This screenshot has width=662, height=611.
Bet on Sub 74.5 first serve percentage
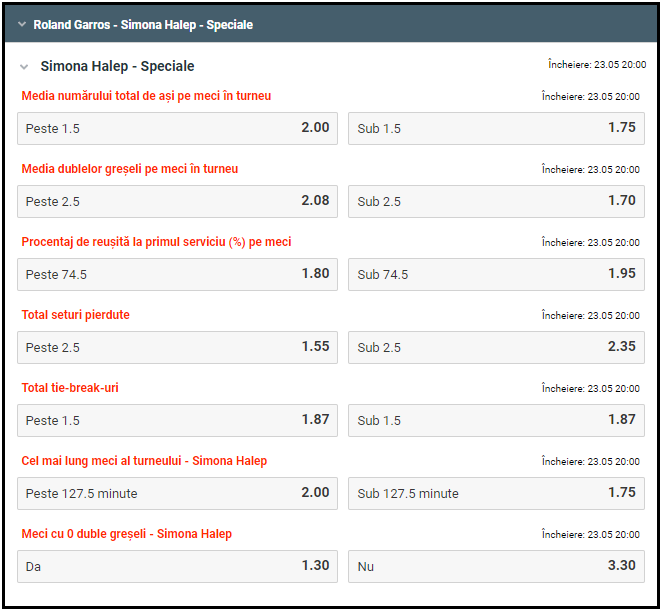pos(496,274)
